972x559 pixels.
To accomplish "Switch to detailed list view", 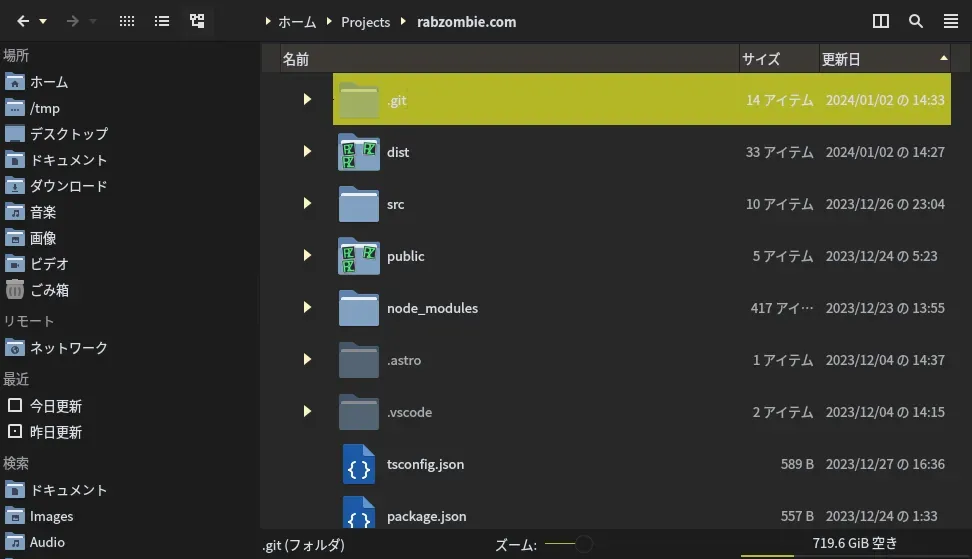I will [x=162, y=21].
